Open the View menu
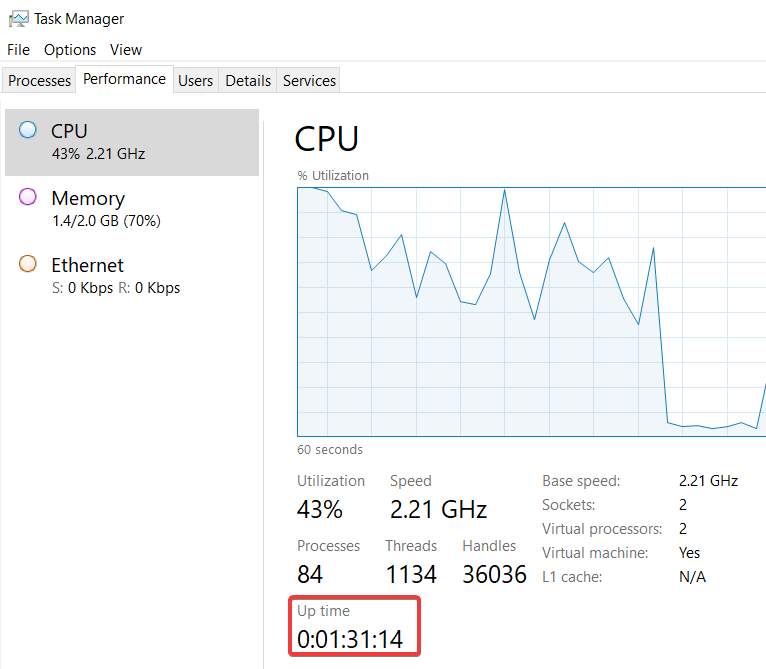Image resolution: width=766 pixels, height=669 pixels. tap(126, 49)
